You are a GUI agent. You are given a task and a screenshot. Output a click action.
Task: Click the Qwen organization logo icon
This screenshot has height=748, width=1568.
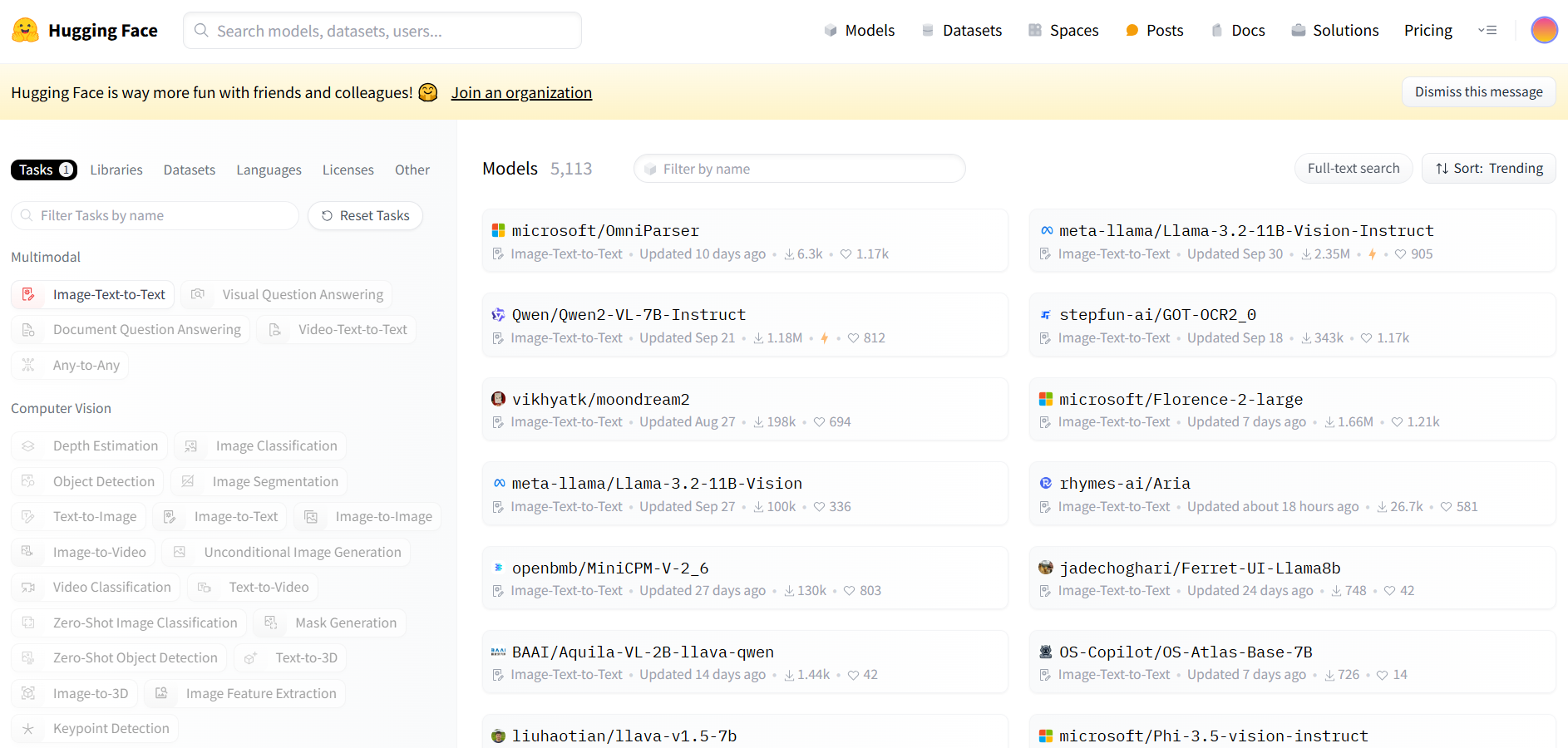point(498,315)
